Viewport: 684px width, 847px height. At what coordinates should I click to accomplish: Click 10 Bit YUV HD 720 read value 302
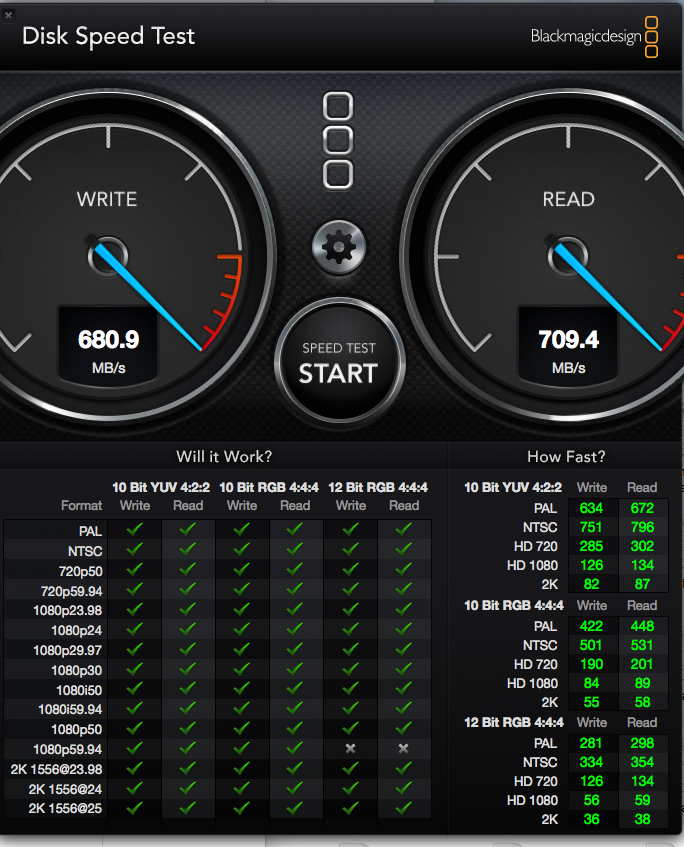coord(642,546)
